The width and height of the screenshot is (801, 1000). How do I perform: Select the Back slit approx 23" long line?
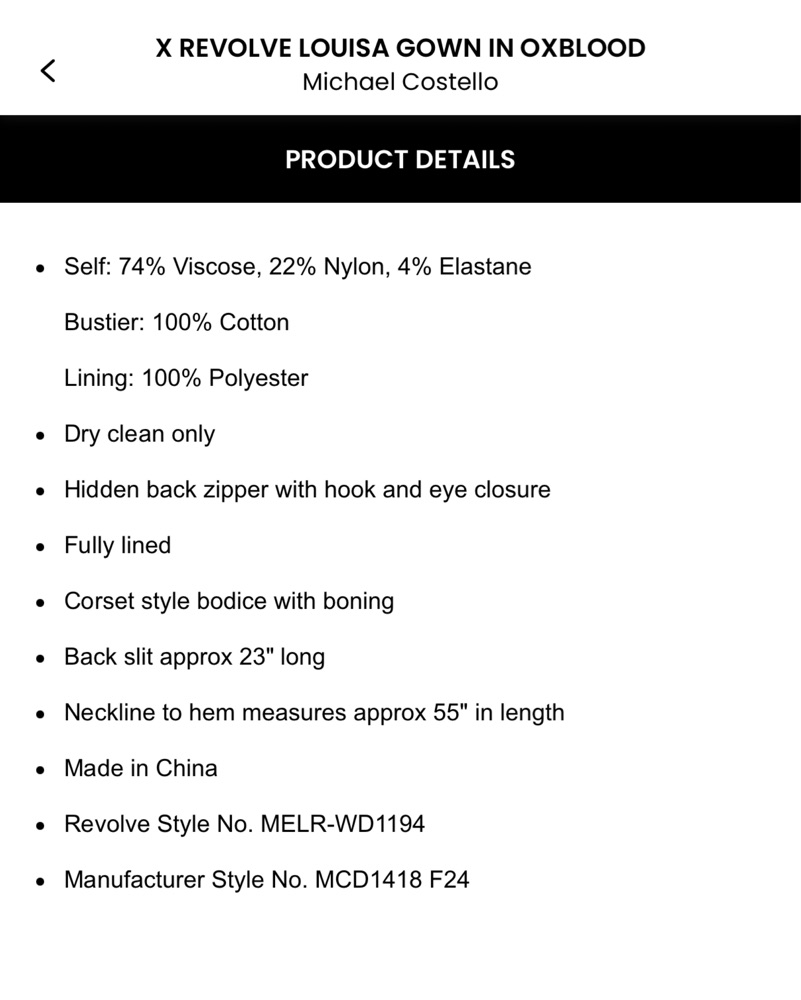tap(194, 657)
